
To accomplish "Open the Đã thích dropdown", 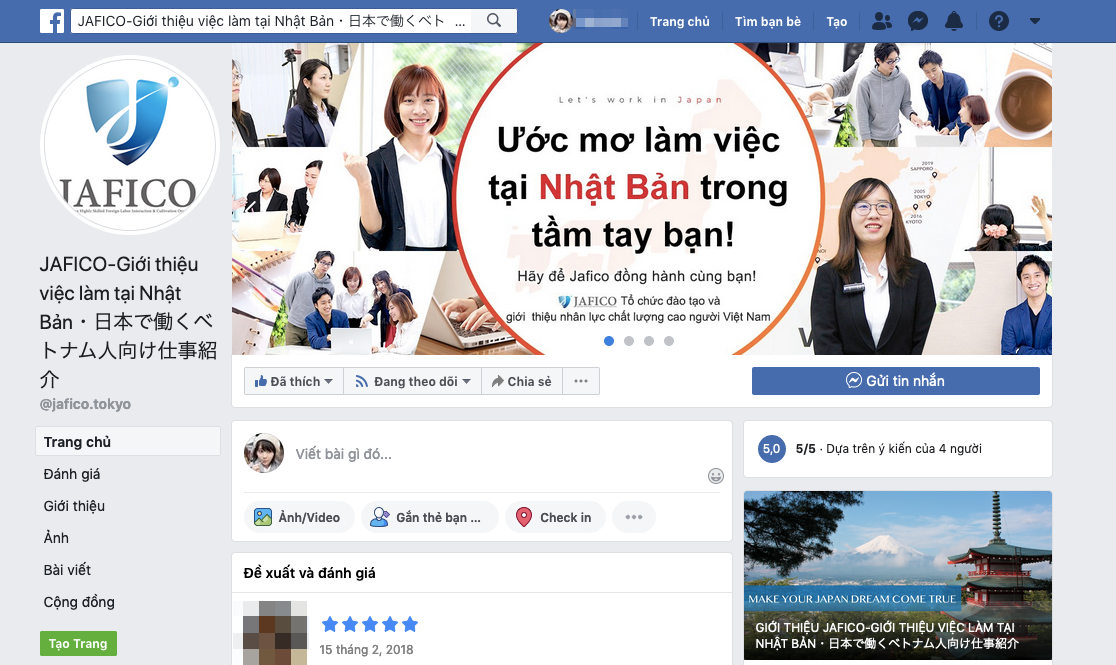I will (294, 382).
